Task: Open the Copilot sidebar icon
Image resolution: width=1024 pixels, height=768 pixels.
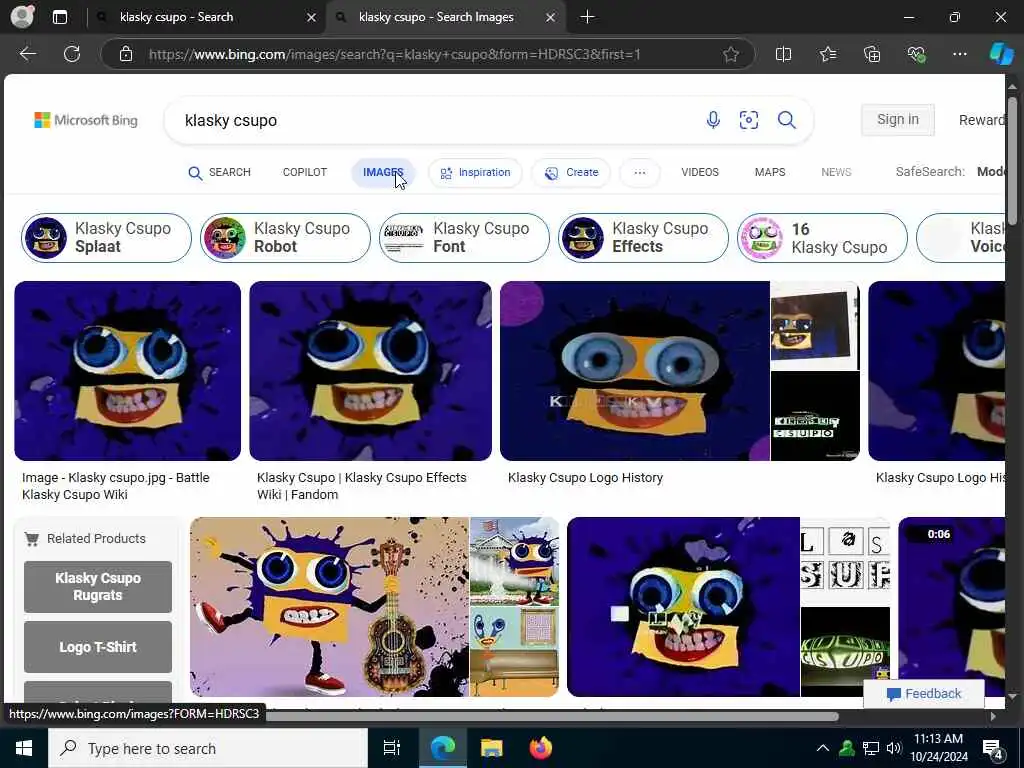Action: pos(1001,54)
